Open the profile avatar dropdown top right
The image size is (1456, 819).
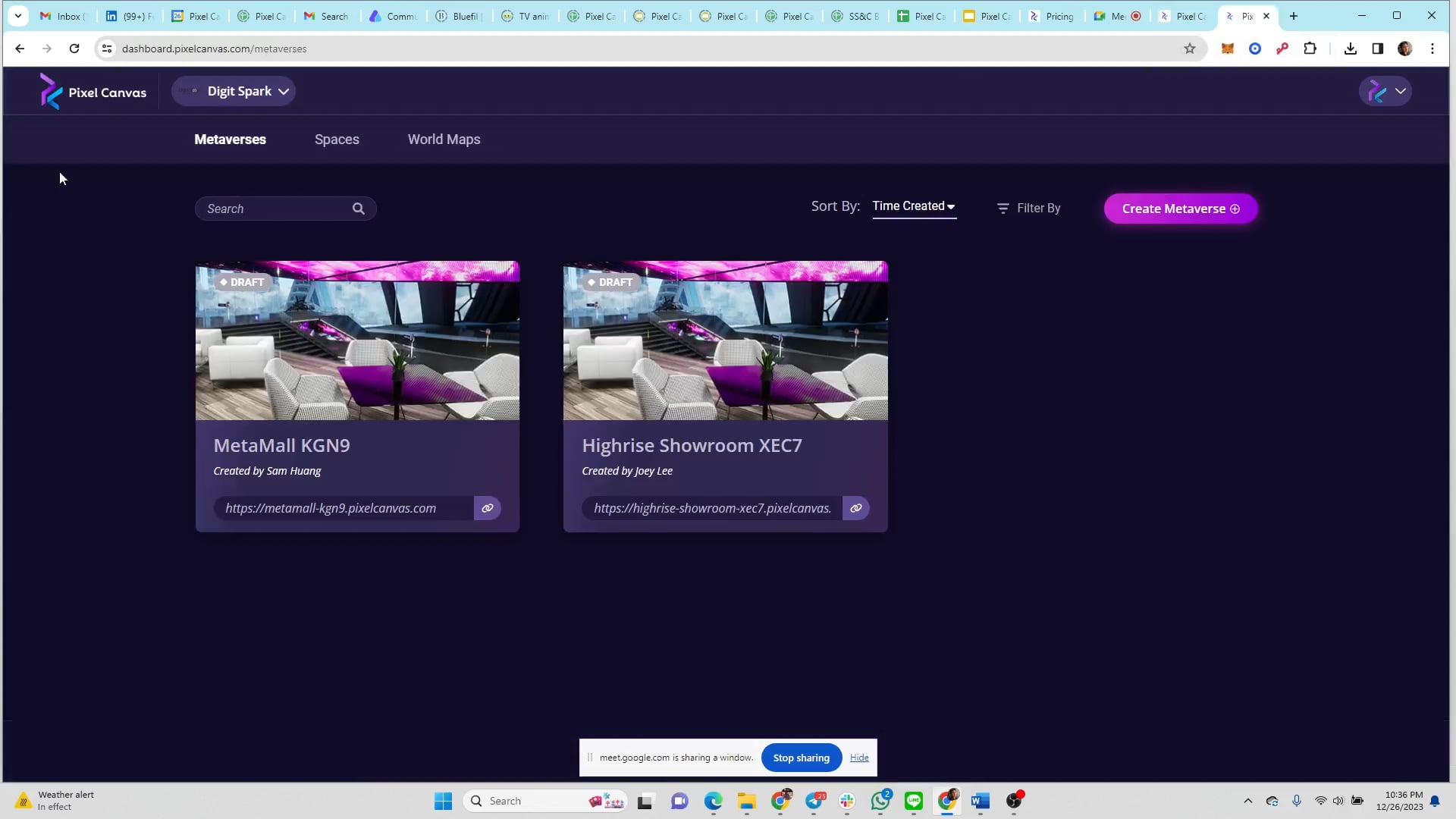[x=1385, y=90]
